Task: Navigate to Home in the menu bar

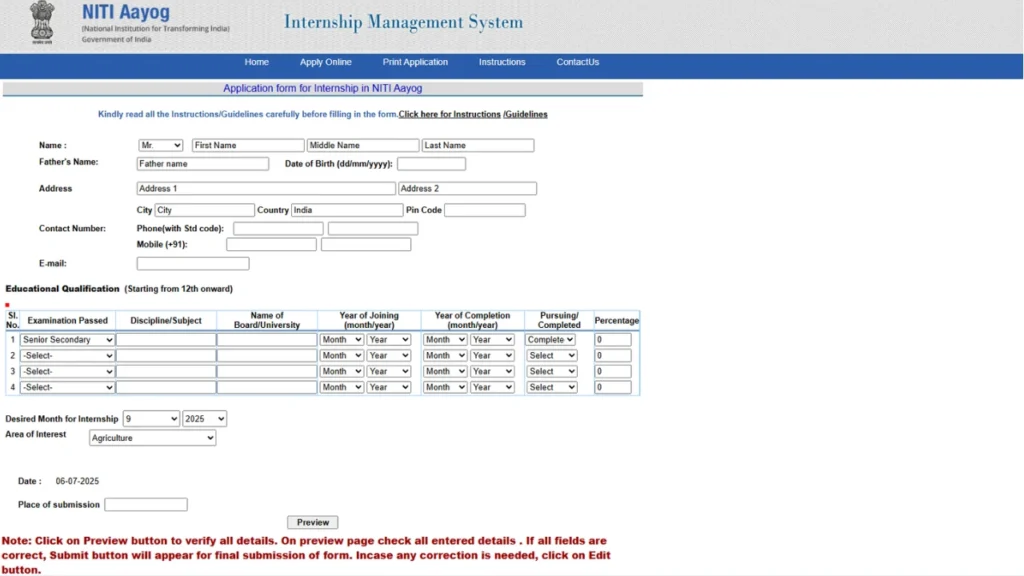Action: click(256, 61)
